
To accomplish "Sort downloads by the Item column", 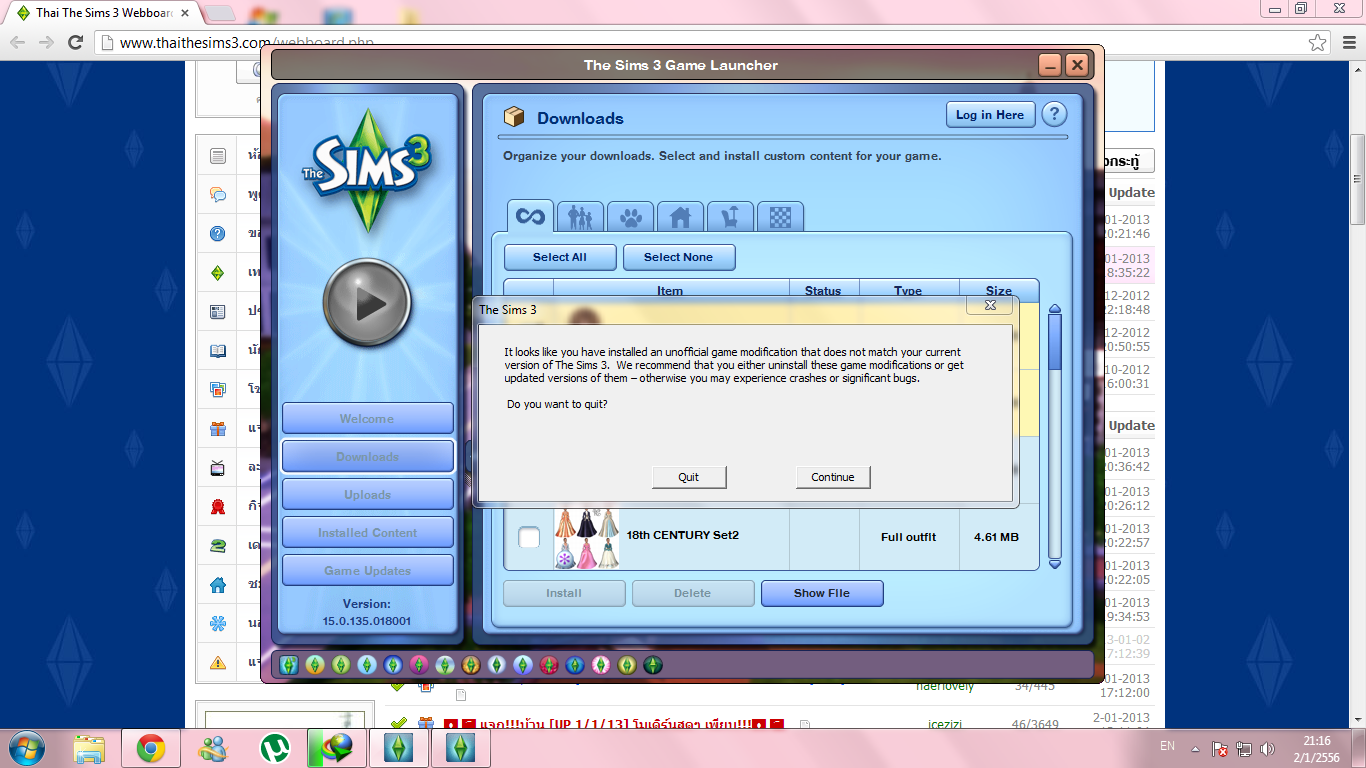I will pyautogui.click(x=670, y=290).
